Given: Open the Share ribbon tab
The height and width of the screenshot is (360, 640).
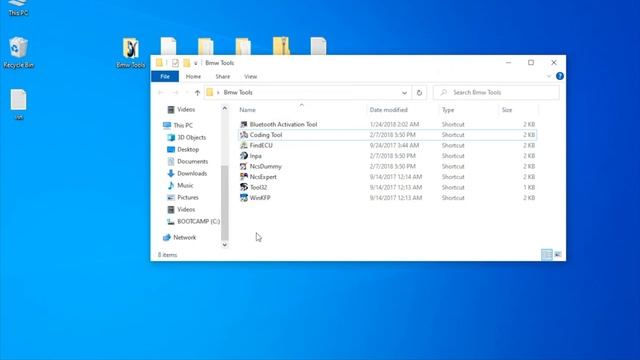Looking at the screenshot, I should click(222, 76).
